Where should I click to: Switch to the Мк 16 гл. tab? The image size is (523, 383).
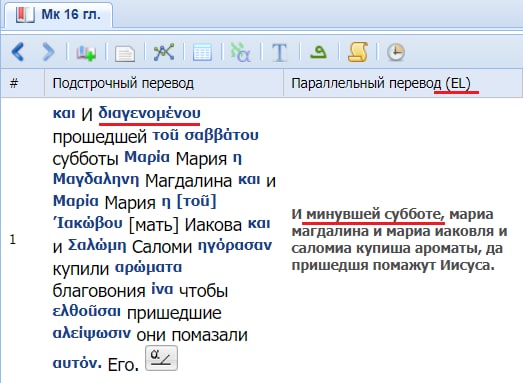click(x=59, y=15)
